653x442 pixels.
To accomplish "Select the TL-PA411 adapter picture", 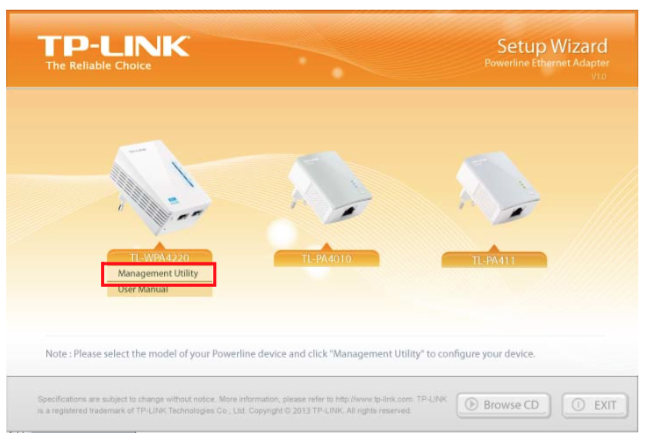I will pos(497,189).
